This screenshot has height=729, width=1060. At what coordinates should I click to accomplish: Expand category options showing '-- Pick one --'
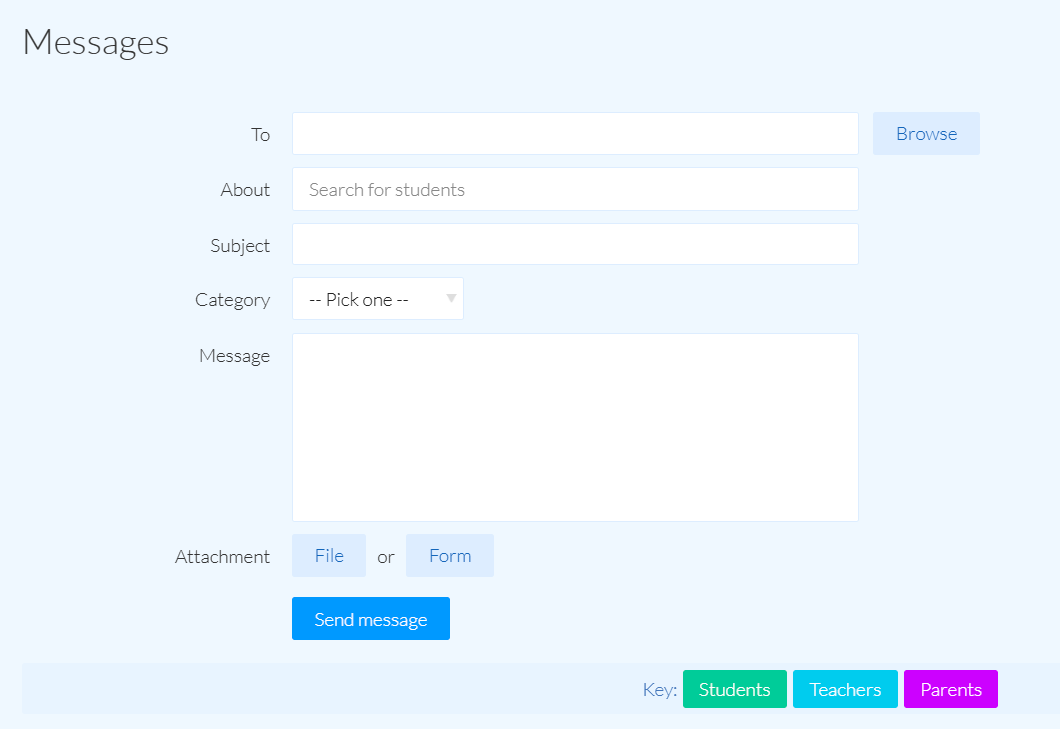377,298
